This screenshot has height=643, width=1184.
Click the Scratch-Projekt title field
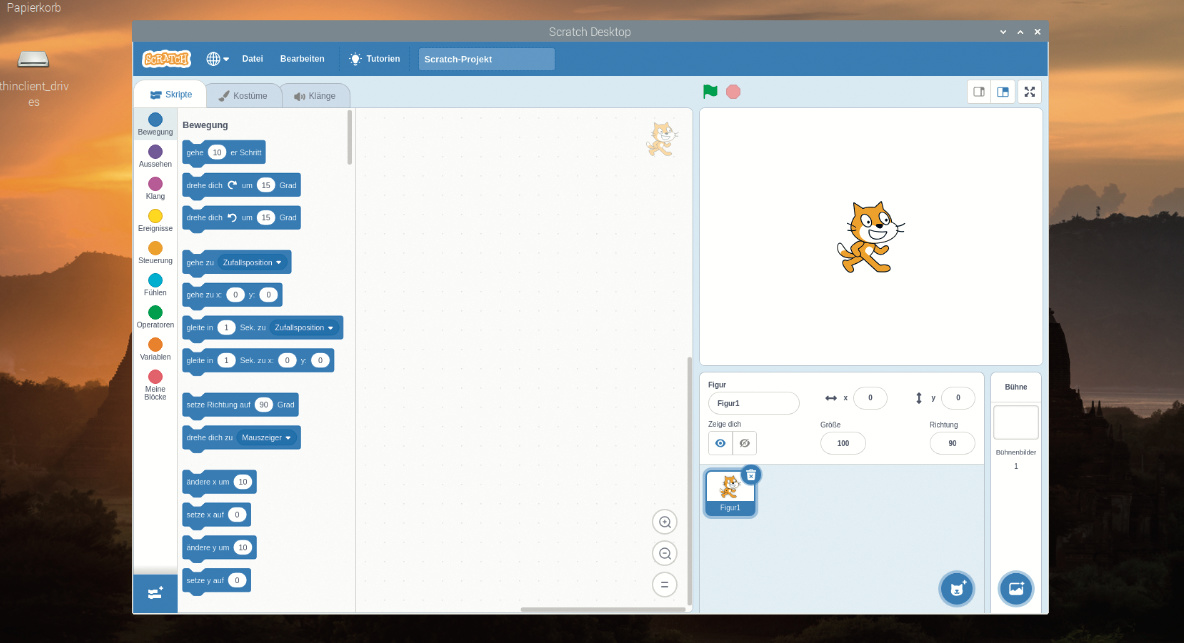486,59
